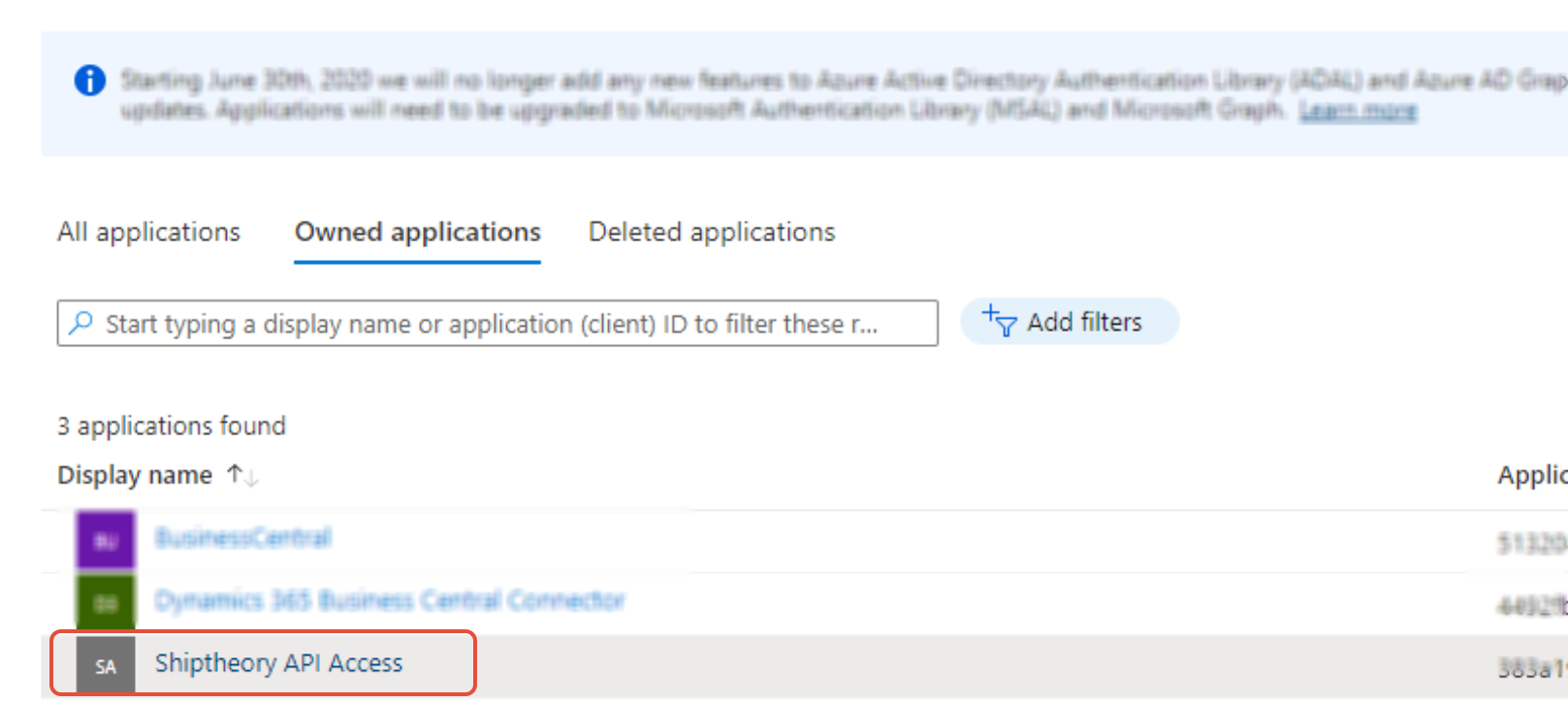Open the Deleted applications tab
Image resolution: width=1568 pixels, height=703 pixels.
click(712, 233)
